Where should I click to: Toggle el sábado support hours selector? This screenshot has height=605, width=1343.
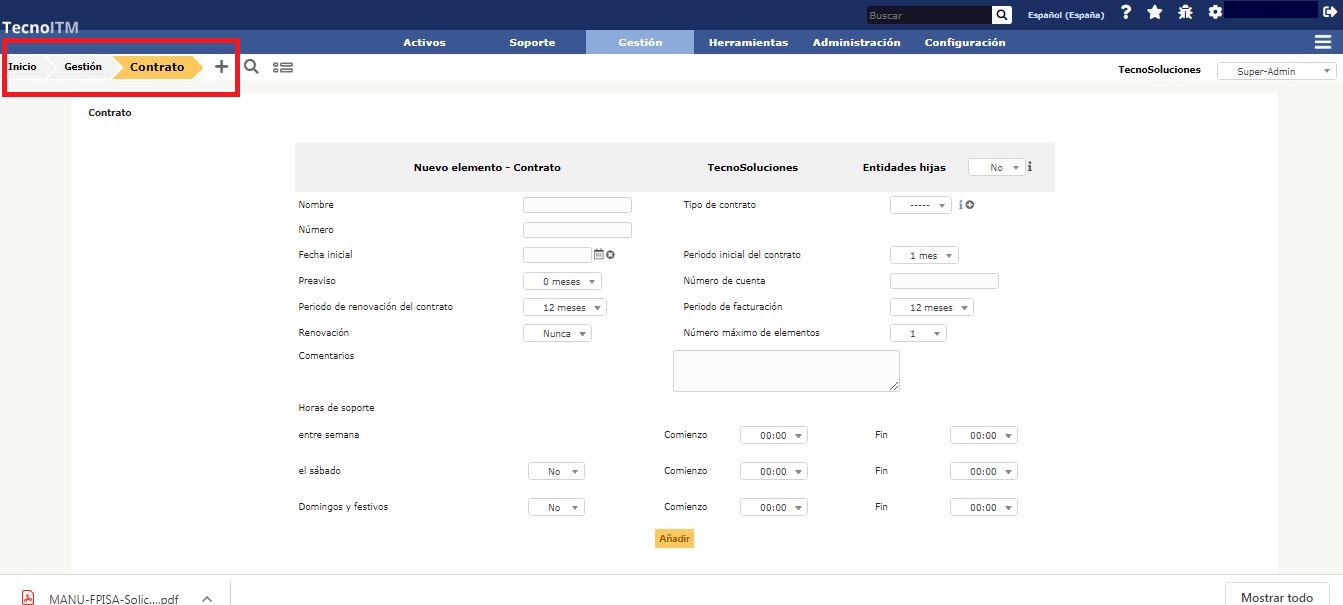point(556,471)
